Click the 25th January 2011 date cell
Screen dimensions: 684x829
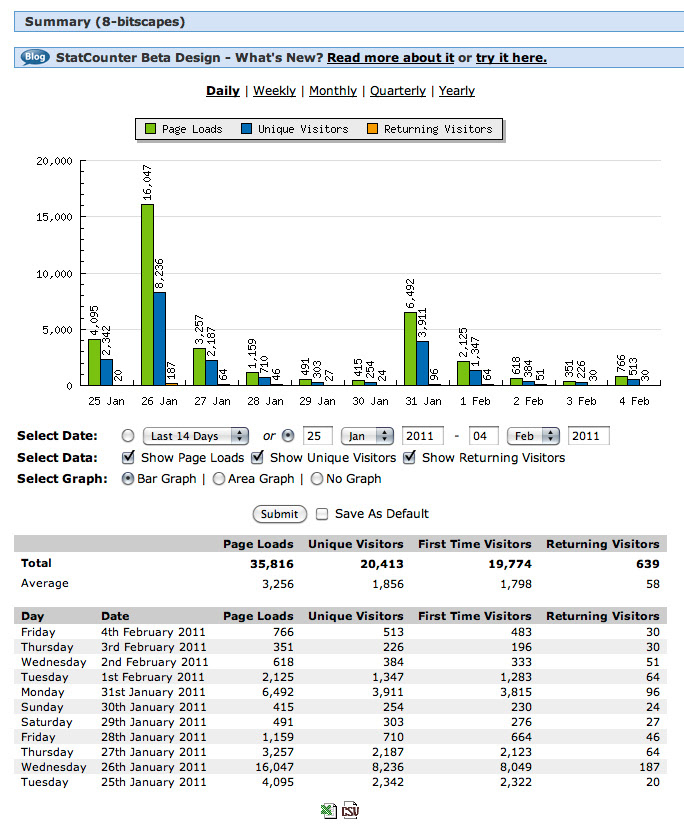(153, 782)
